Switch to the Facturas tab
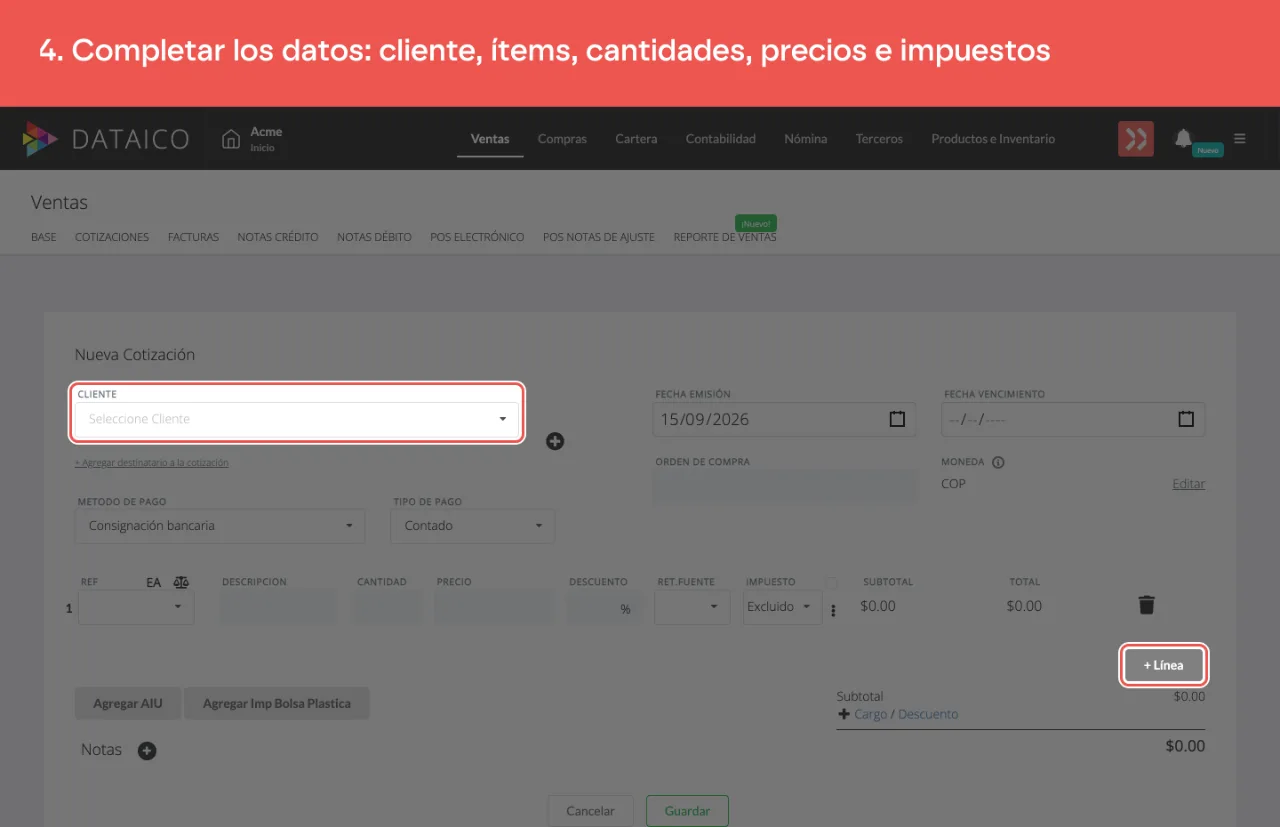 click(x=193, y=237)
